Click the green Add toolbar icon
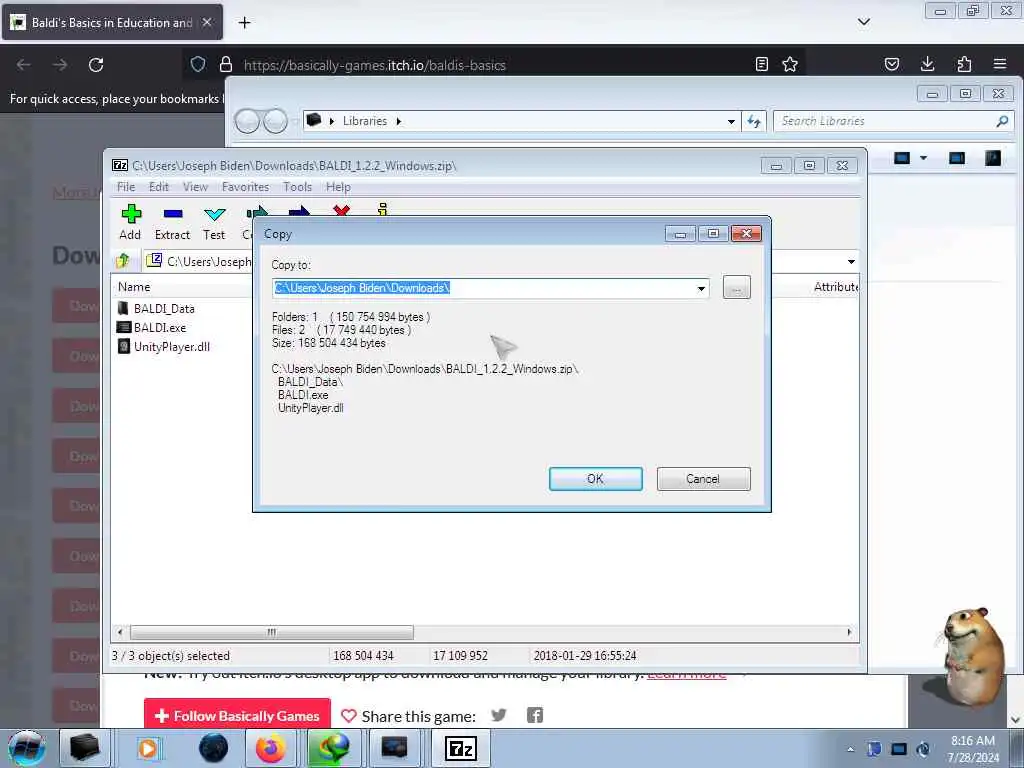The image size is (1024, 768). pos(131,214)
